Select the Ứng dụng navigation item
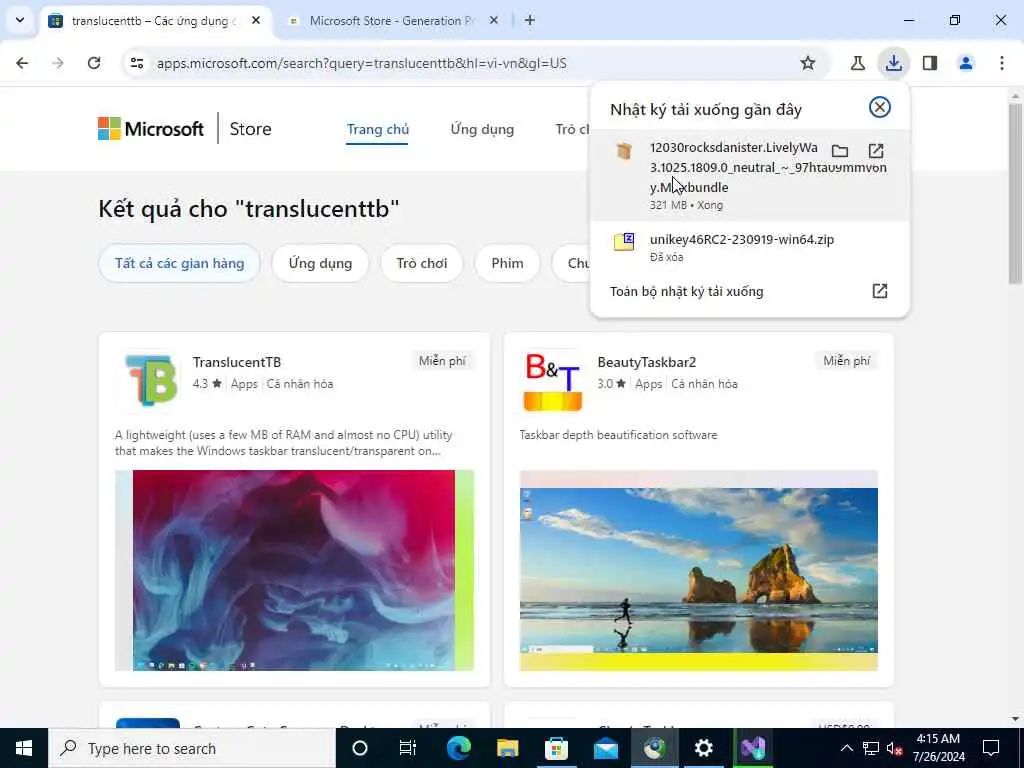1024x768 pixels. (482, 129)
